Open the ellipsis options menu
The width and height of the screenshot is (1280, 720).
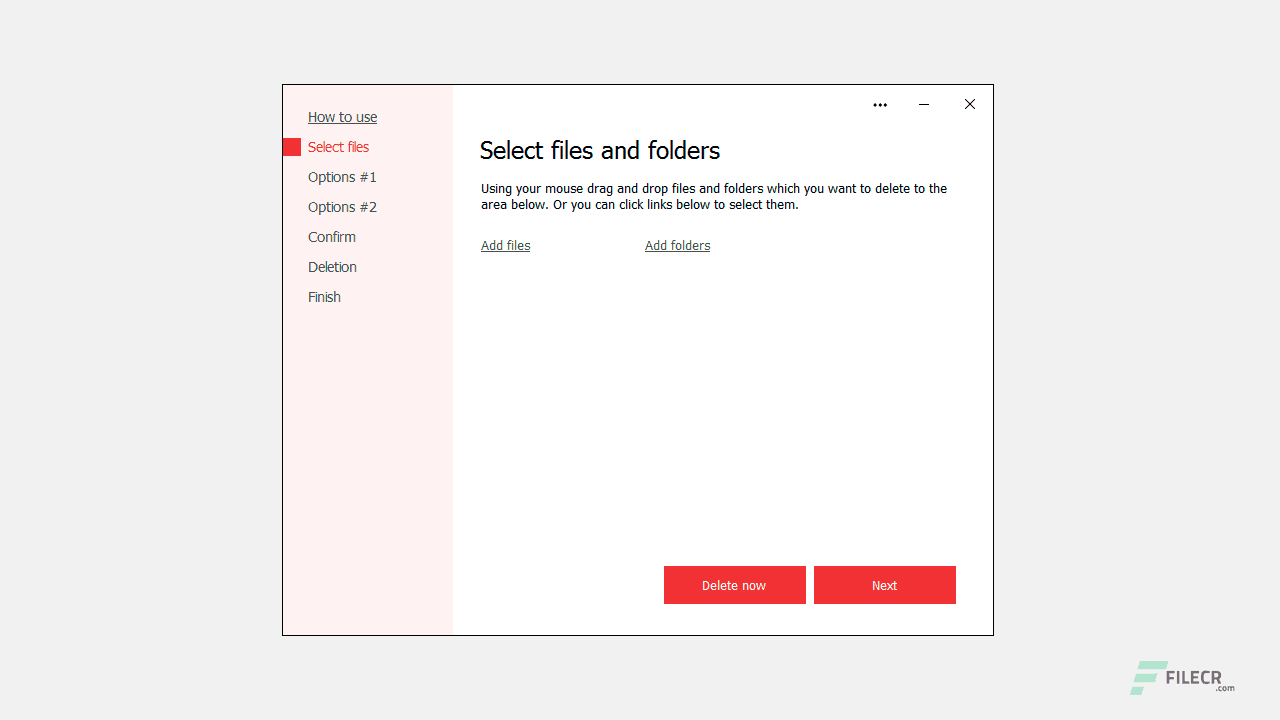coord(880,104)
